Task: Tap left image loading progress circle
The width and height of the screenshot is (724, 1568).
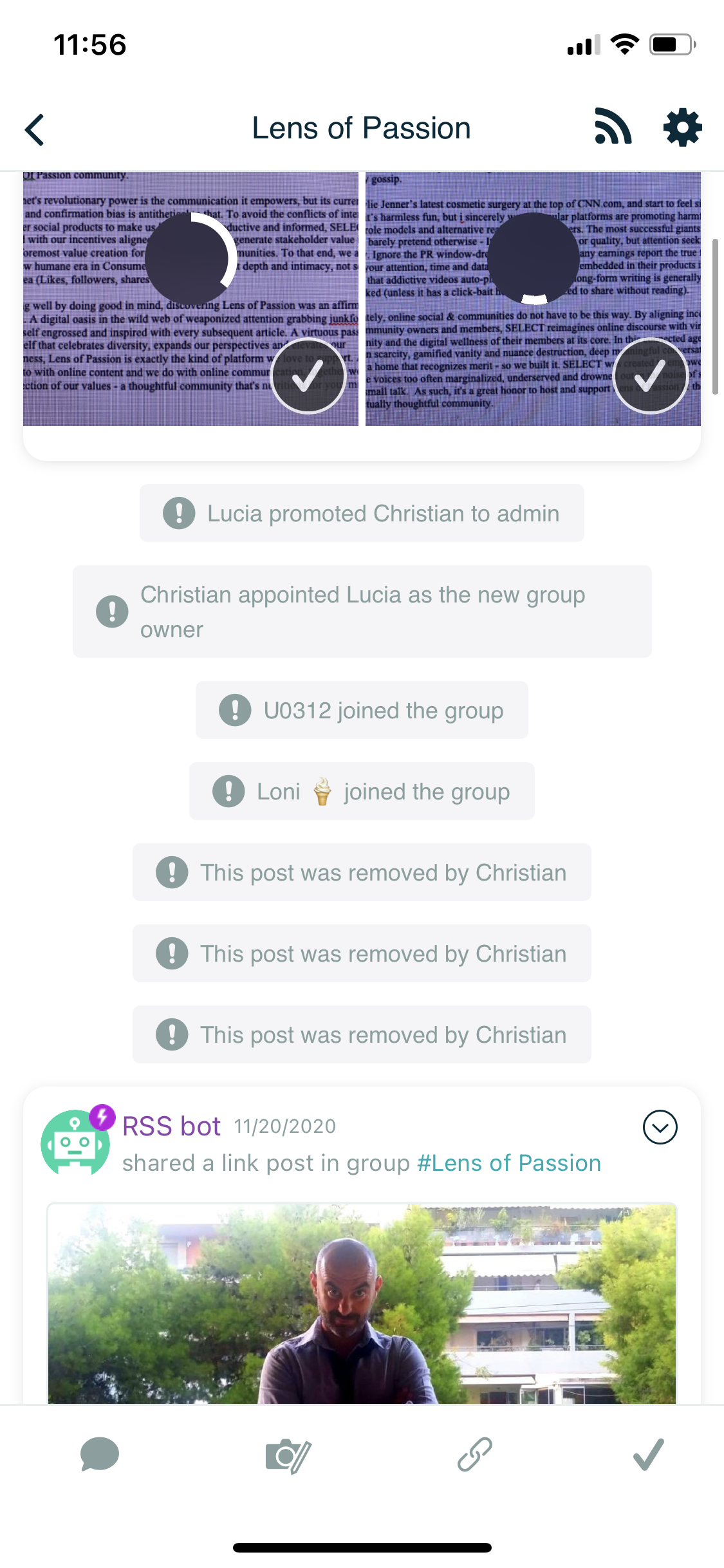Action: click(x=190, y=258)
